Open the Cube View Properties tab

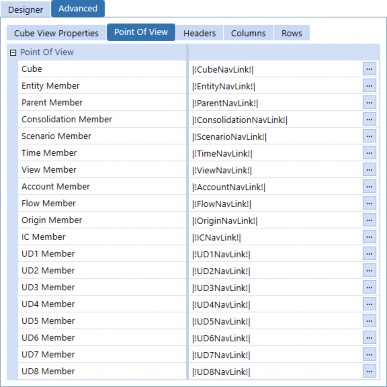click(56, 33)
